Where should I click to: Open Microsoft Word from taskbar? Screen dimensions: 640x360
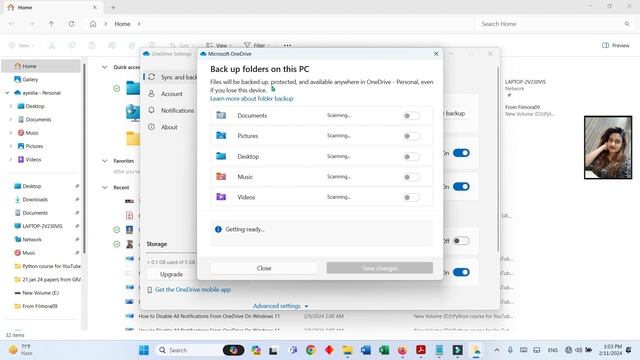(x=366, y=350)
